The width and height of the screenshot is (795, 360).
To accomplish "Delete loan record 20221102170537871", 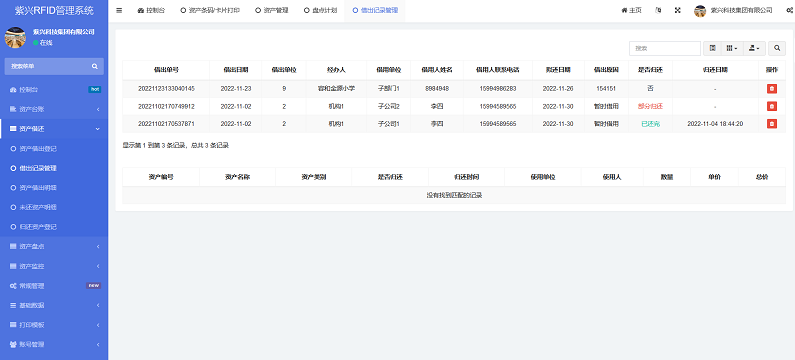I will click(x=772, y=124).
